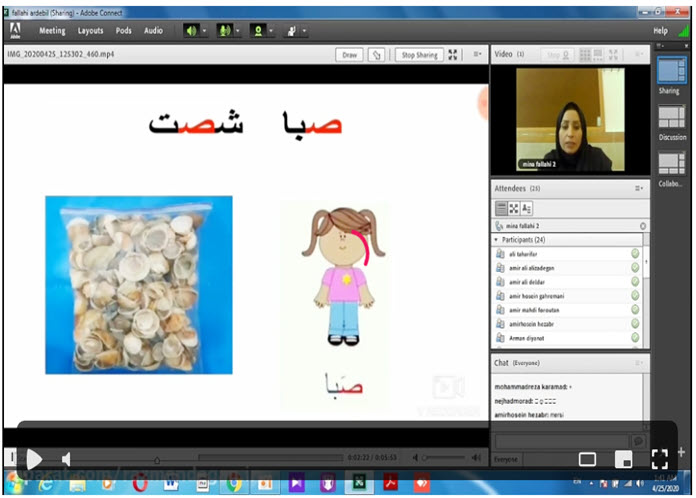Select participant Arman diyanat
The width and height of the screenshot is (696, 498).
pyautogui.click(x=567, y=338)
